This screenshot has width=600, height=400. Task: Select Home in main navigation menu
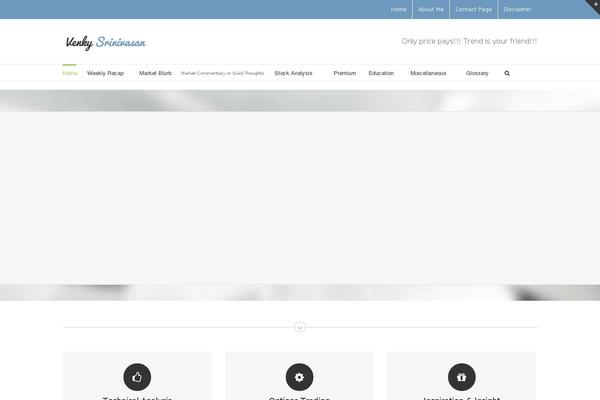[70, 73]
